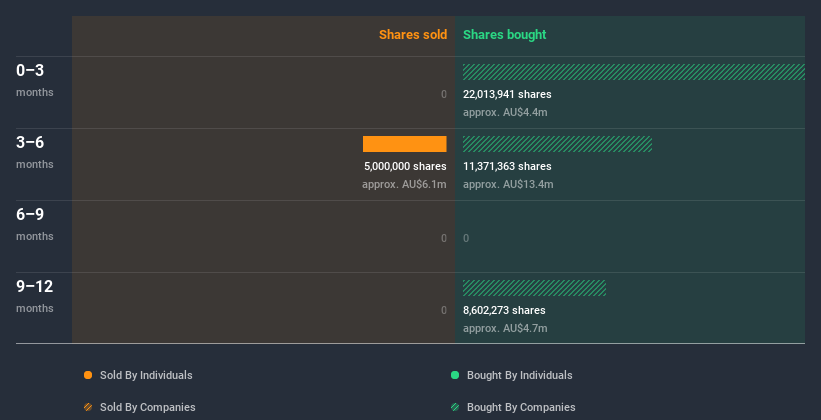Select the Sold By Companies legend label
Viewport: 821px width, 420px height.
click(x=148, y=407)
